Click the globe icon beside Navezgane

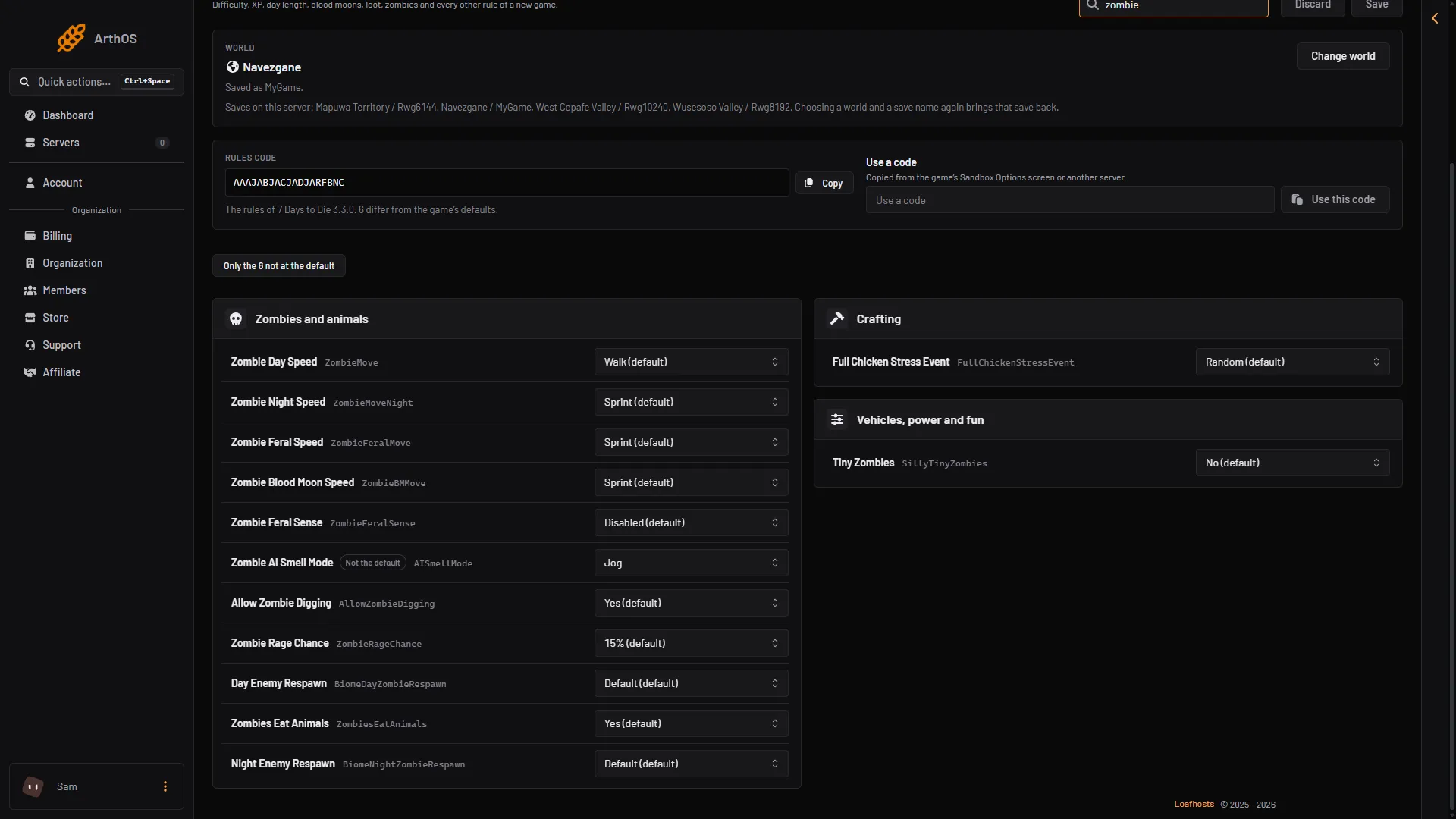[x=232, y=67]
